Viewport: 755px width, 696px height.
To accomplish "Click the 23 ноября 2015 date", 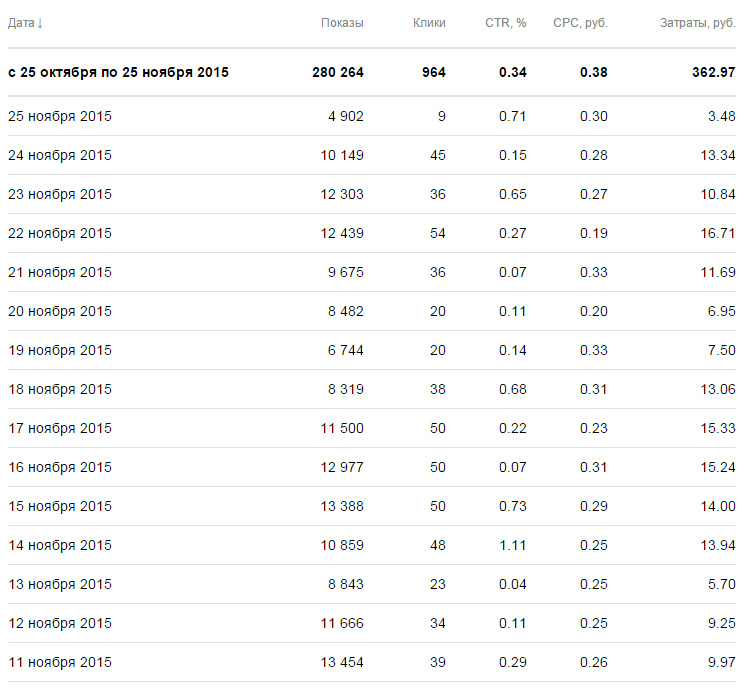I will (x=60, y=194).
